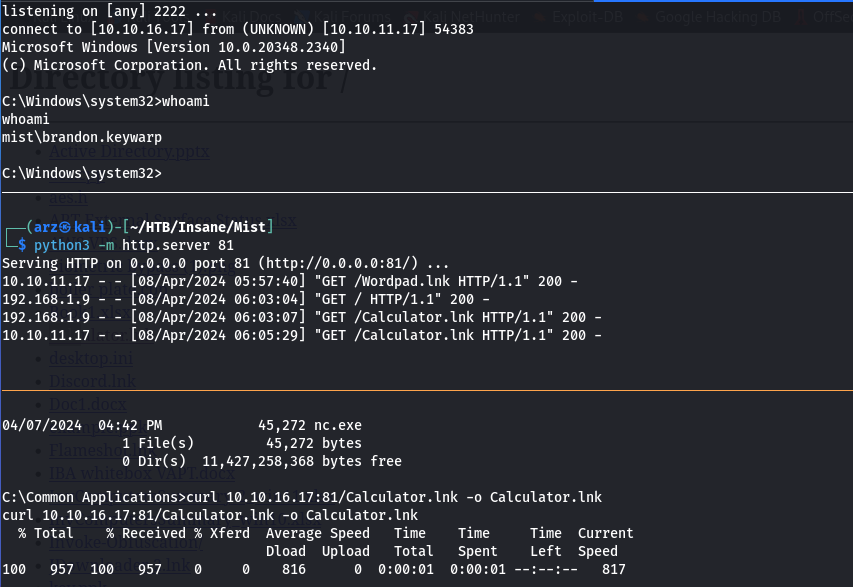Open Kali Forums bookmark in background browser

(345, 17)
